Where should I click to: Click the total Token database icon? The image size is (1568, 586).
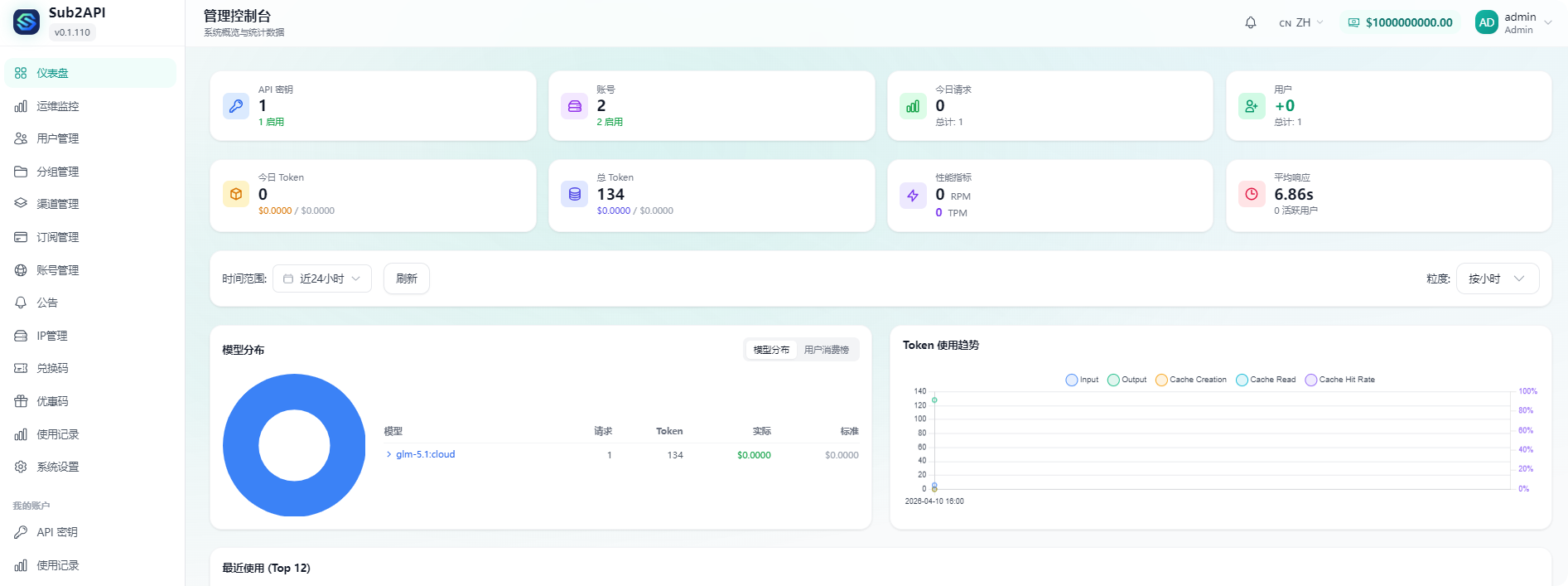pos(574,195)
